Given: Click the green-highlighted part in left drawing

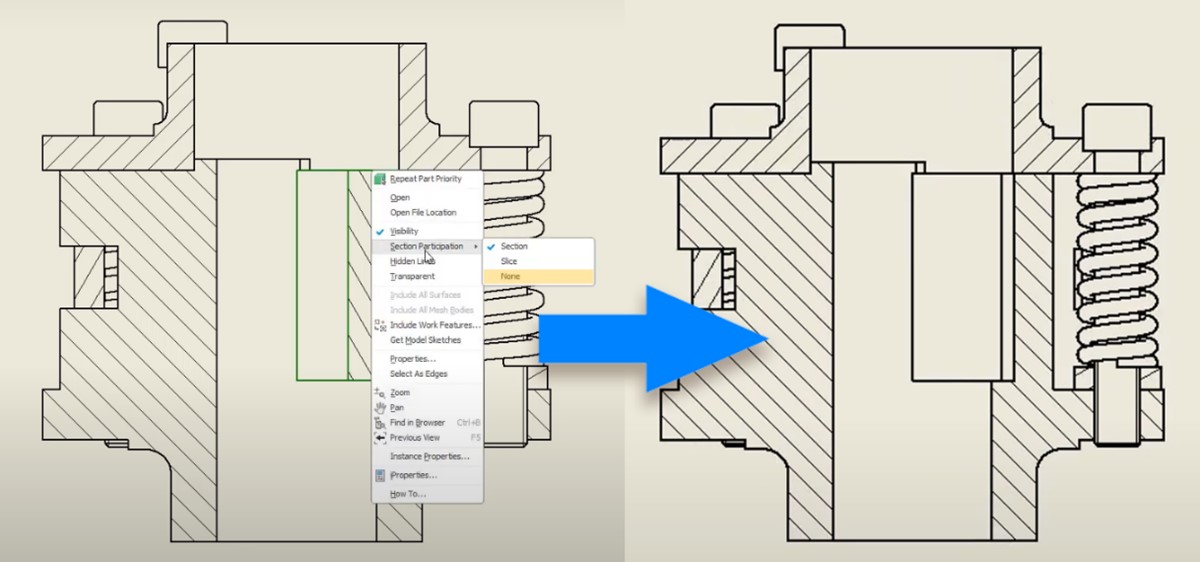Looking at the screenshot, I should [333, 275].
